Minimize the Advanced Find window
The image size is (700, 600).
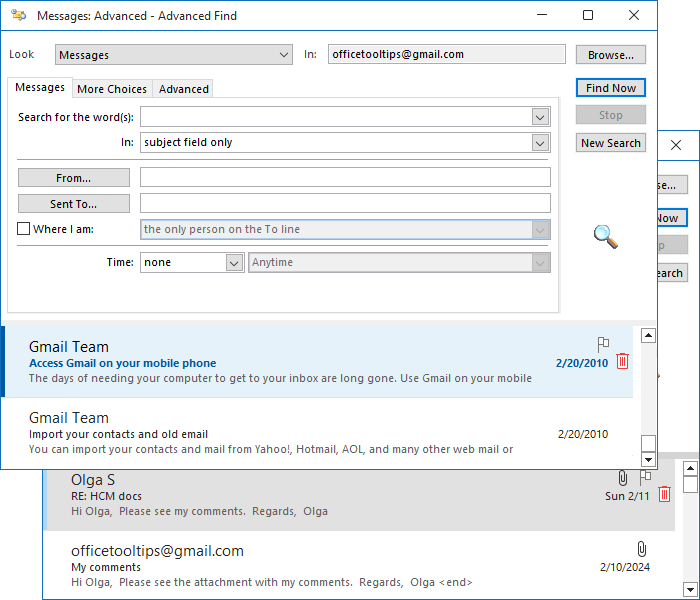click(x=542, y=15)
